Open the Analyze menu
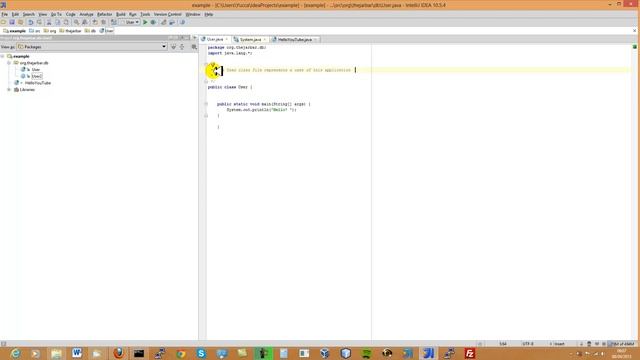The height and width of the screenshot is (360, 640). (86, 14)
